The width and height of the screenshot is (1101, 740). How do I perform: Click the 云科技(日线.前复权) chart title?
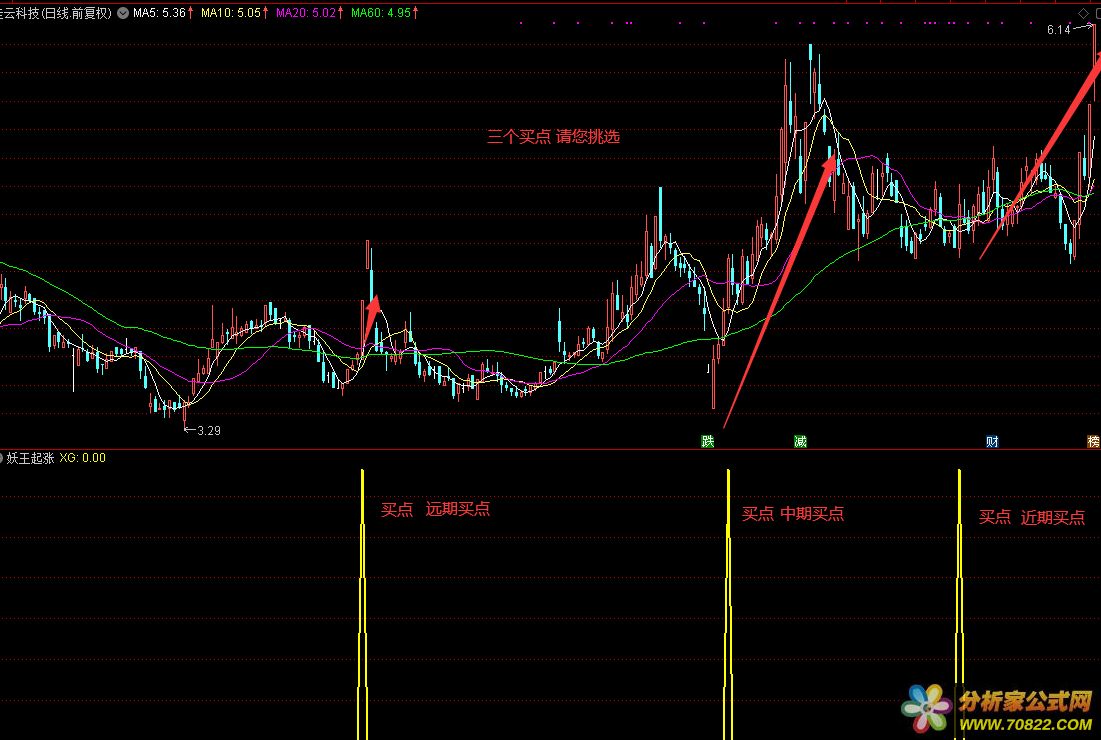point(56,13)
